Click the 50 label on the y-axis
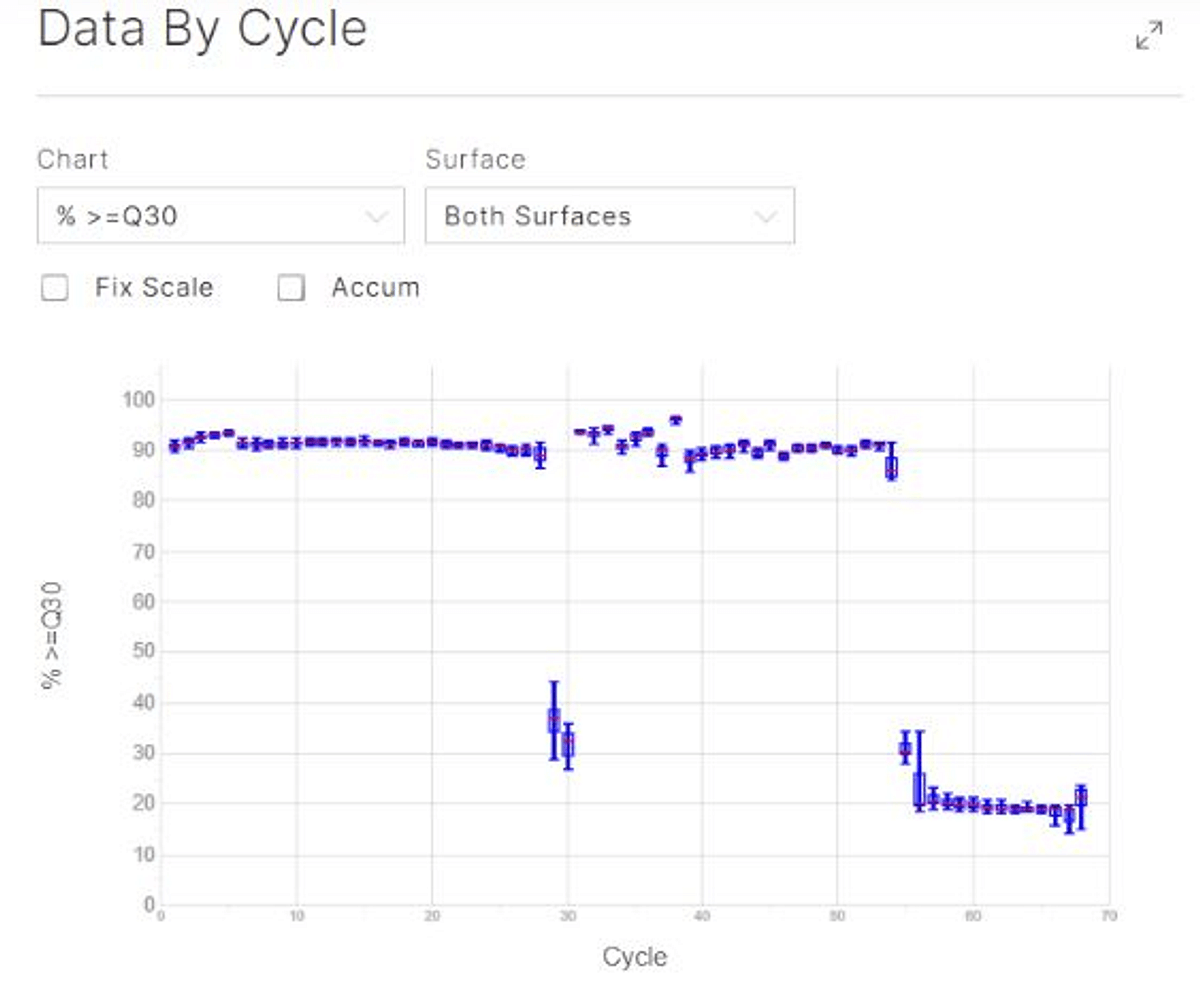This screenshot has height=991, width=1200. pyautogui.click(x=144, y=652)
